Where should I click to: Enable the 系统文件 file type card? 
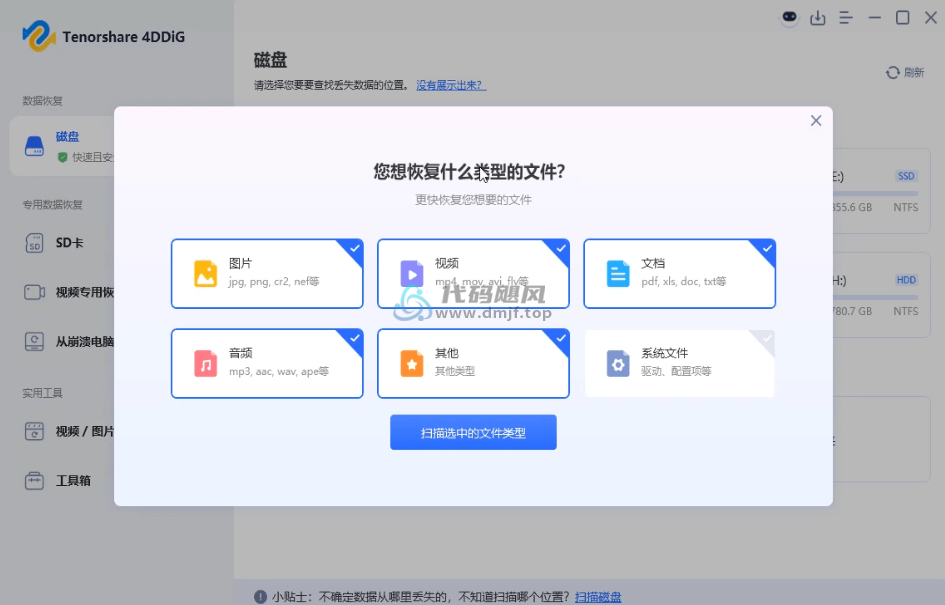pyautogui.click(x=679, y=363)
